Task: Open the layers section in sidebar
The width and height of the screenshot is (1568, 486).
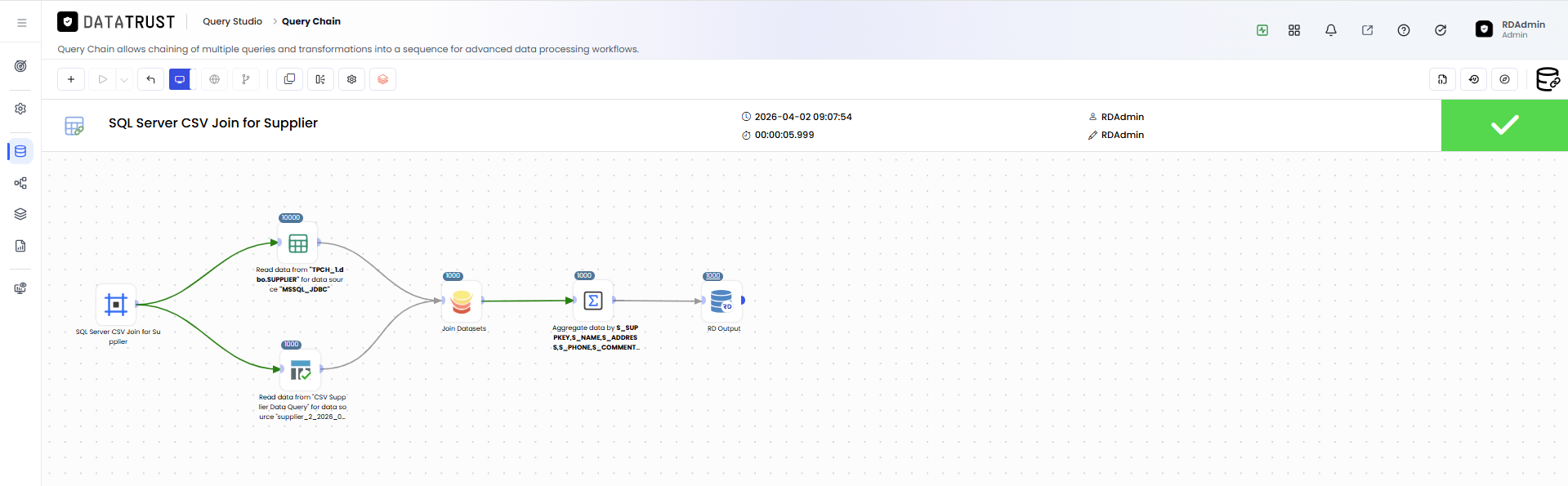Action: click(20, 214)
